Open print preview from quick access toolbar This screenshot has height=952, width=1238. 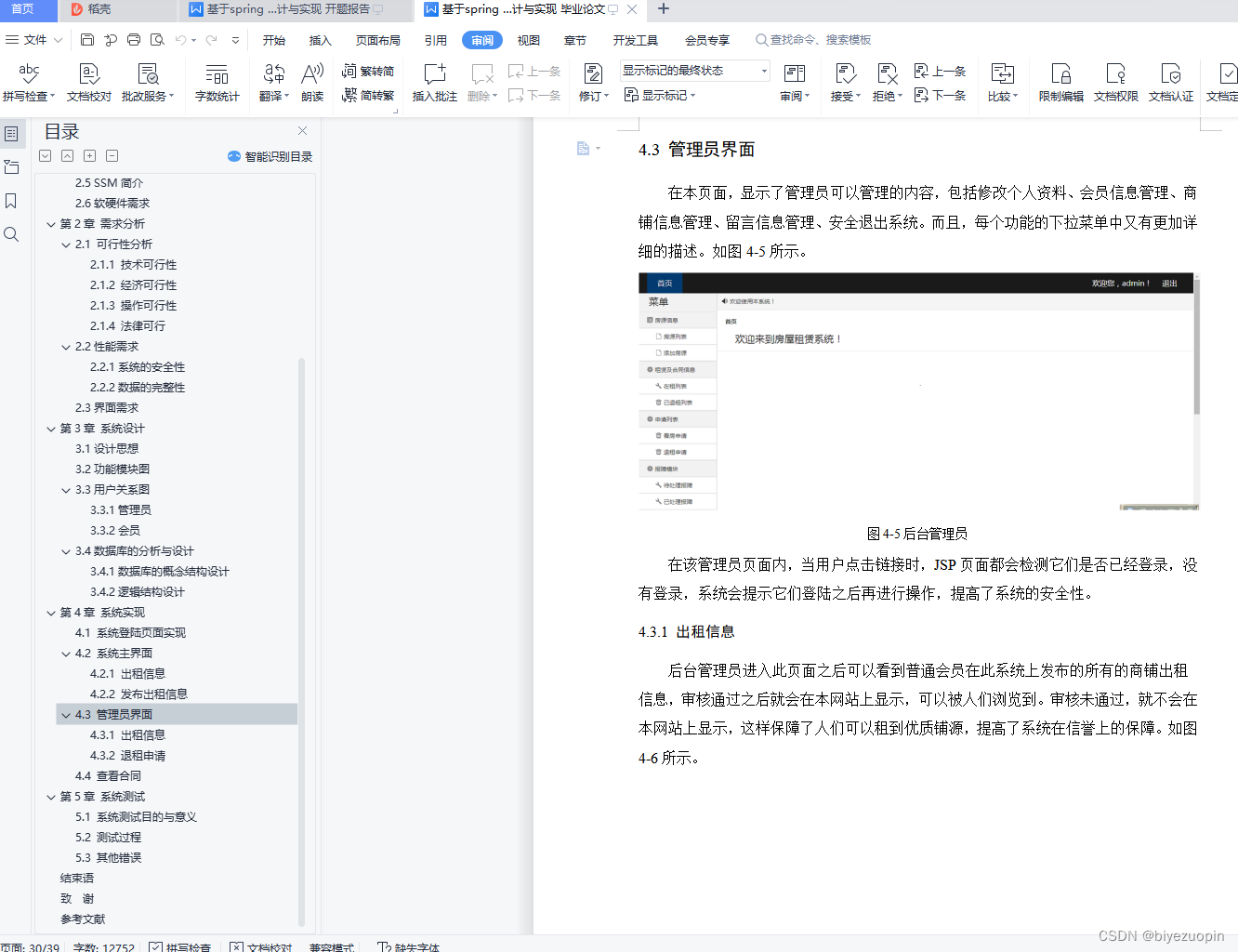point(157,39)
